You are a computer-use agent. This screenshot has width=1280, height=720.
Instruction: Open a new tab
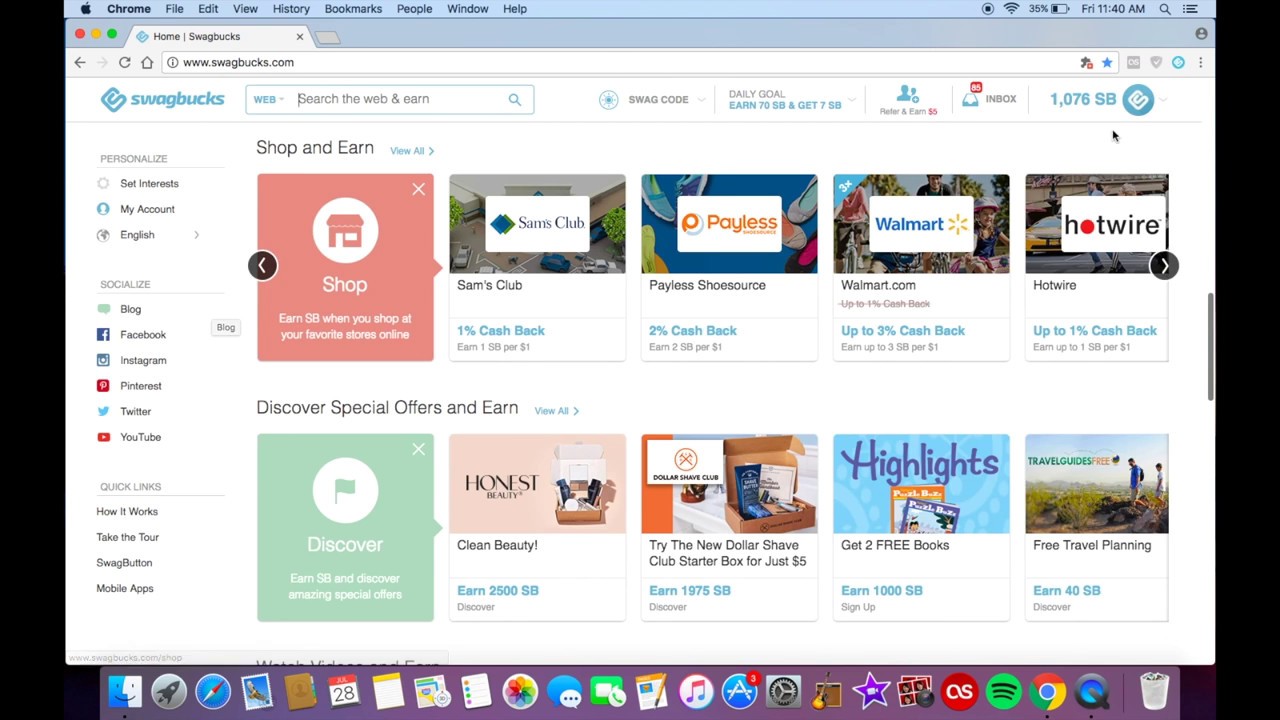tap(327, 37)
